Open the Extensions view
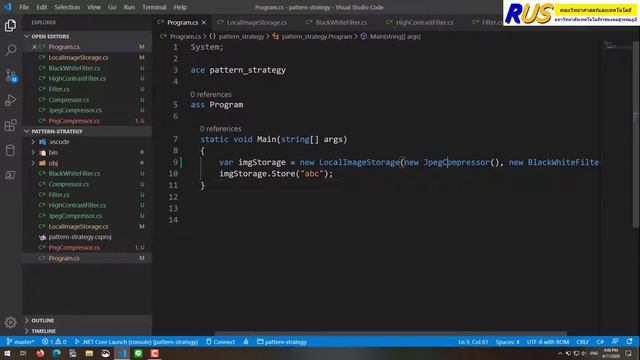 [x=10, y=125]
